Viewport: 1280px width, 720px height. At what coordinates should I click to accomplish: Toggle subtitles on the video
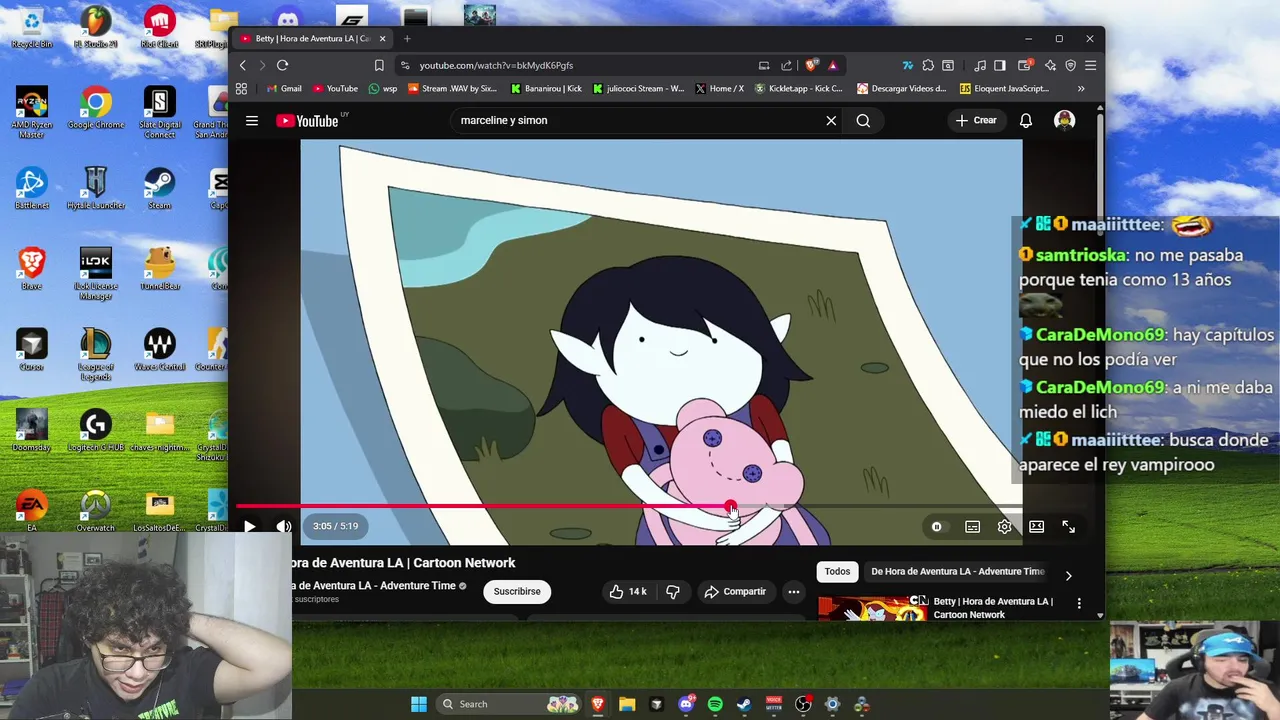(x=972, y=526)
